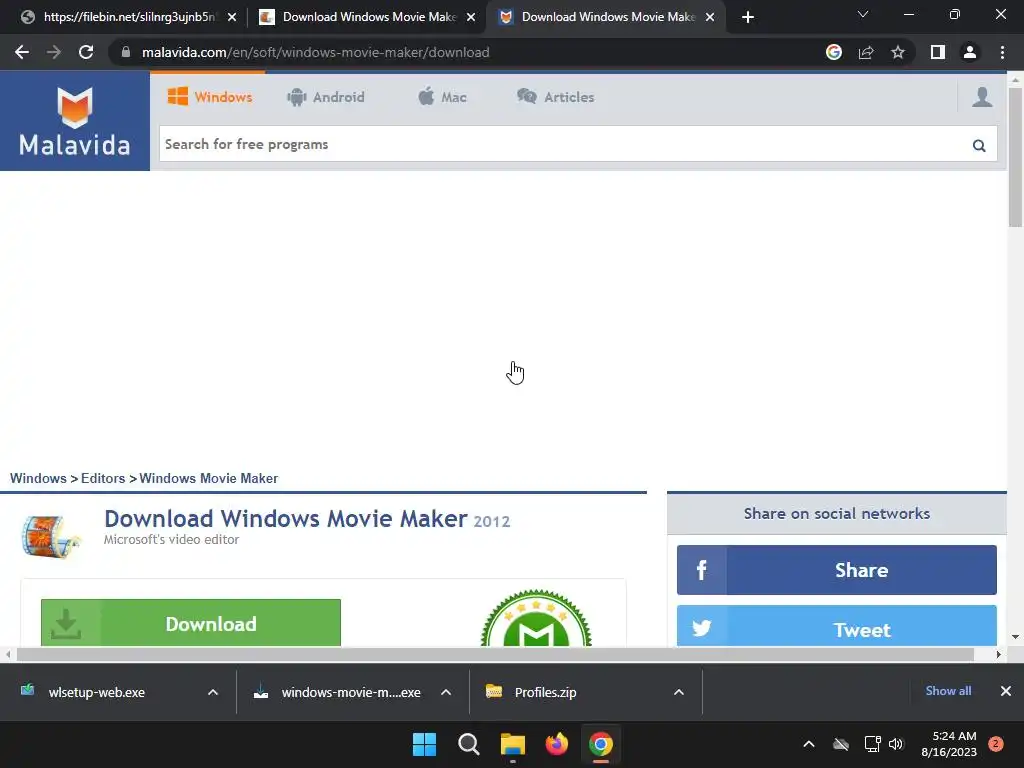The height and width of the screenshot is (768, 1024).
Task: Click the lock site info icon
Action: 125,52
